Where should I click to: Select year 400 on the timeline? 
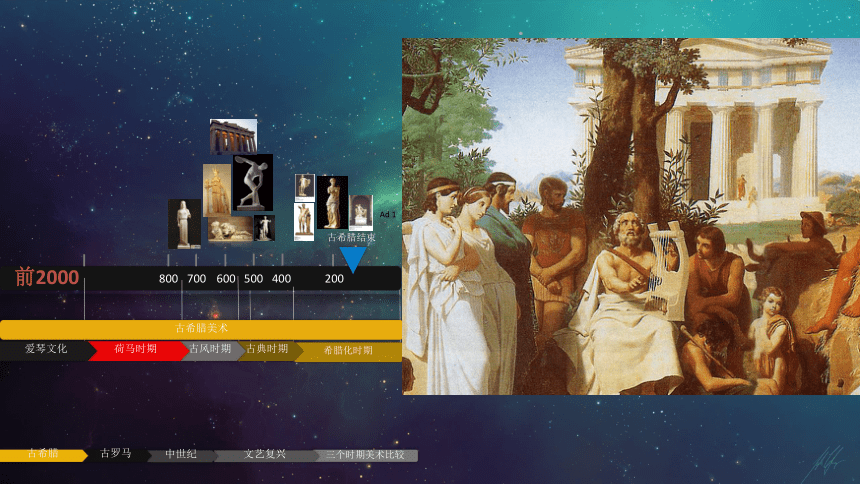(281, 279)
